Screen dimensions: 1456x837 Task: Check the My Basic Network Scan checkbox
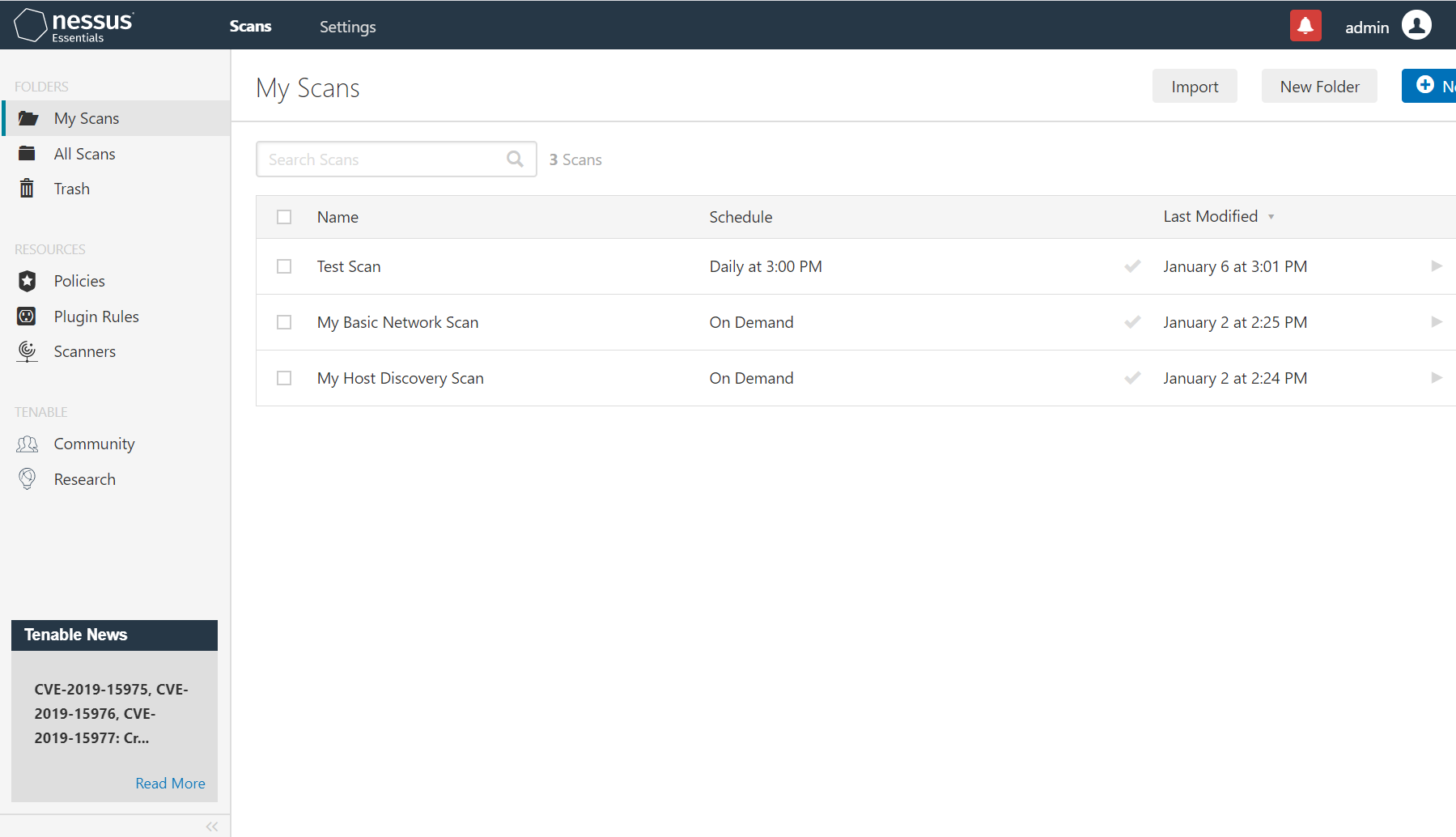click(x=284, y=322)
